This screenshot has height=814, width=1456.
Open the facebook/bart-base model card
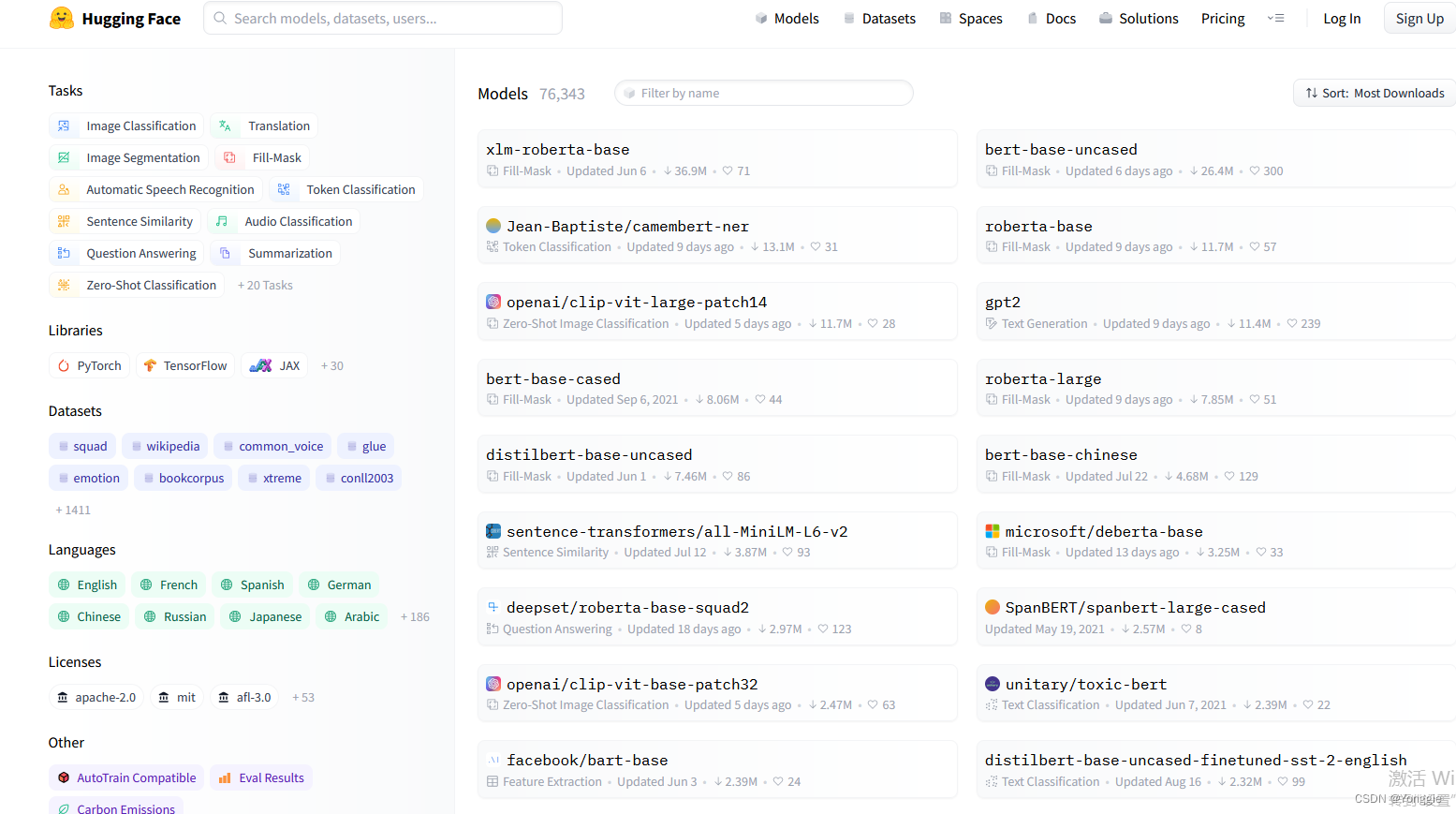coord(717,769)
